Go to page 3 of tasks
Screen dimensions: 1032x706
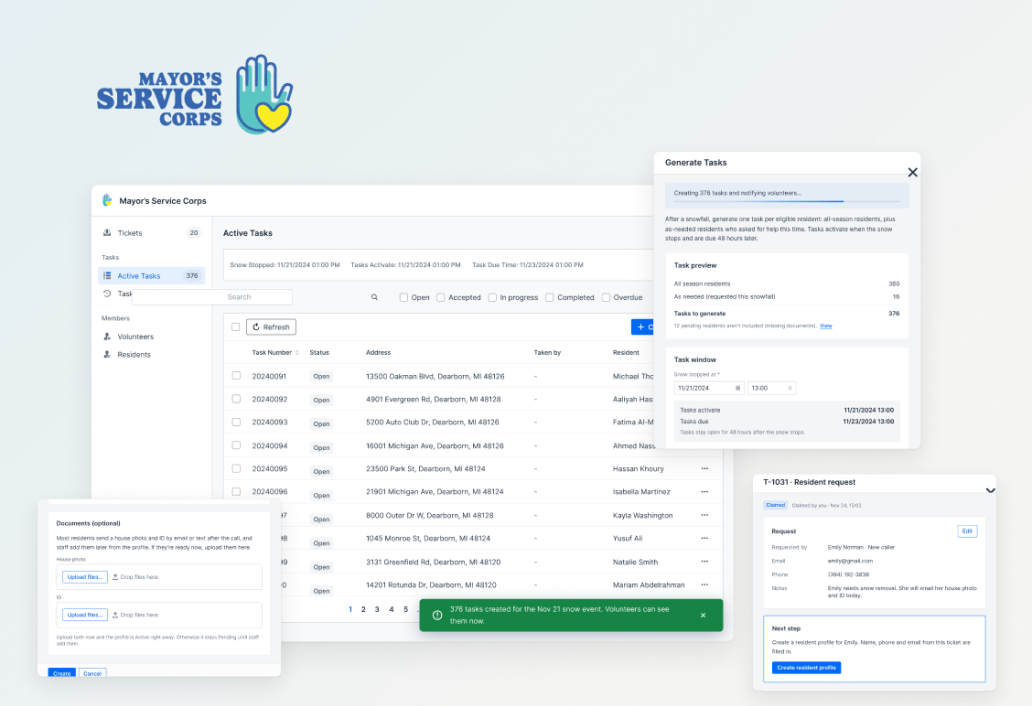click(377, 609)
